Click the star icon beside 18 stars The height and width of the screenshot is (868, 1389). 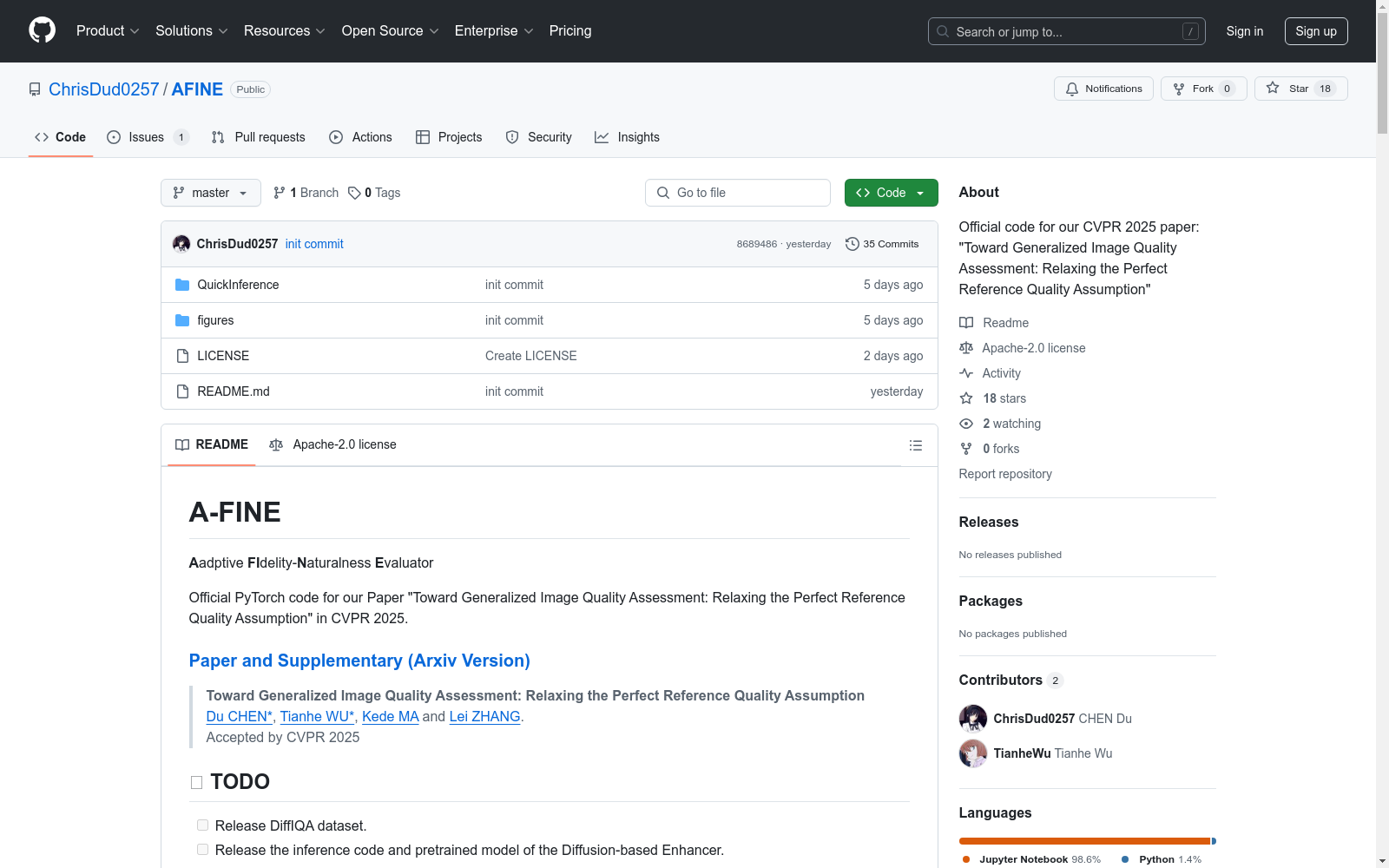pyautogui.click(x=966, y=398)
